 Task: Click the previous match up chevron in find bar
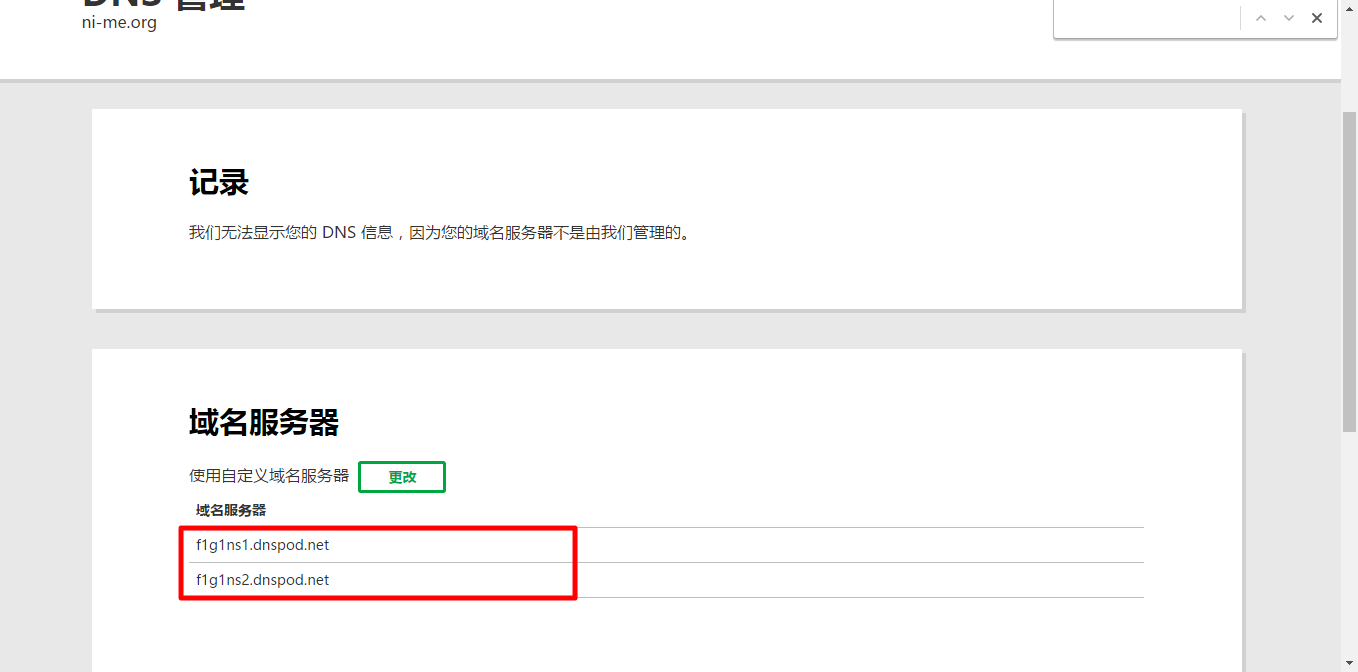click(1261, 18)
